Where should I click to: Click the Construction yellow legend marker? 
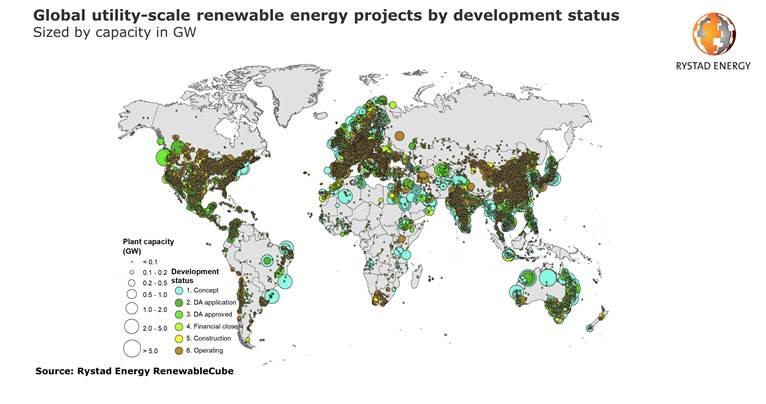[x=177, y=338]
